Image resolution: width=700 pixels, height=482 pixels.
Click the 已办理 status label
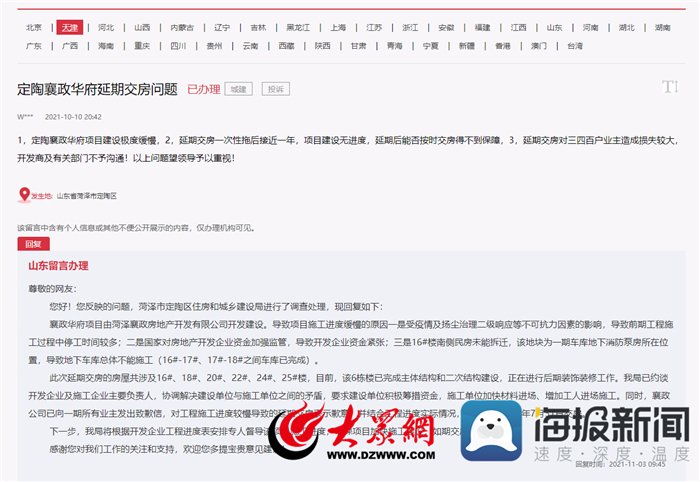pyautogui.click(x=204, y=89)
